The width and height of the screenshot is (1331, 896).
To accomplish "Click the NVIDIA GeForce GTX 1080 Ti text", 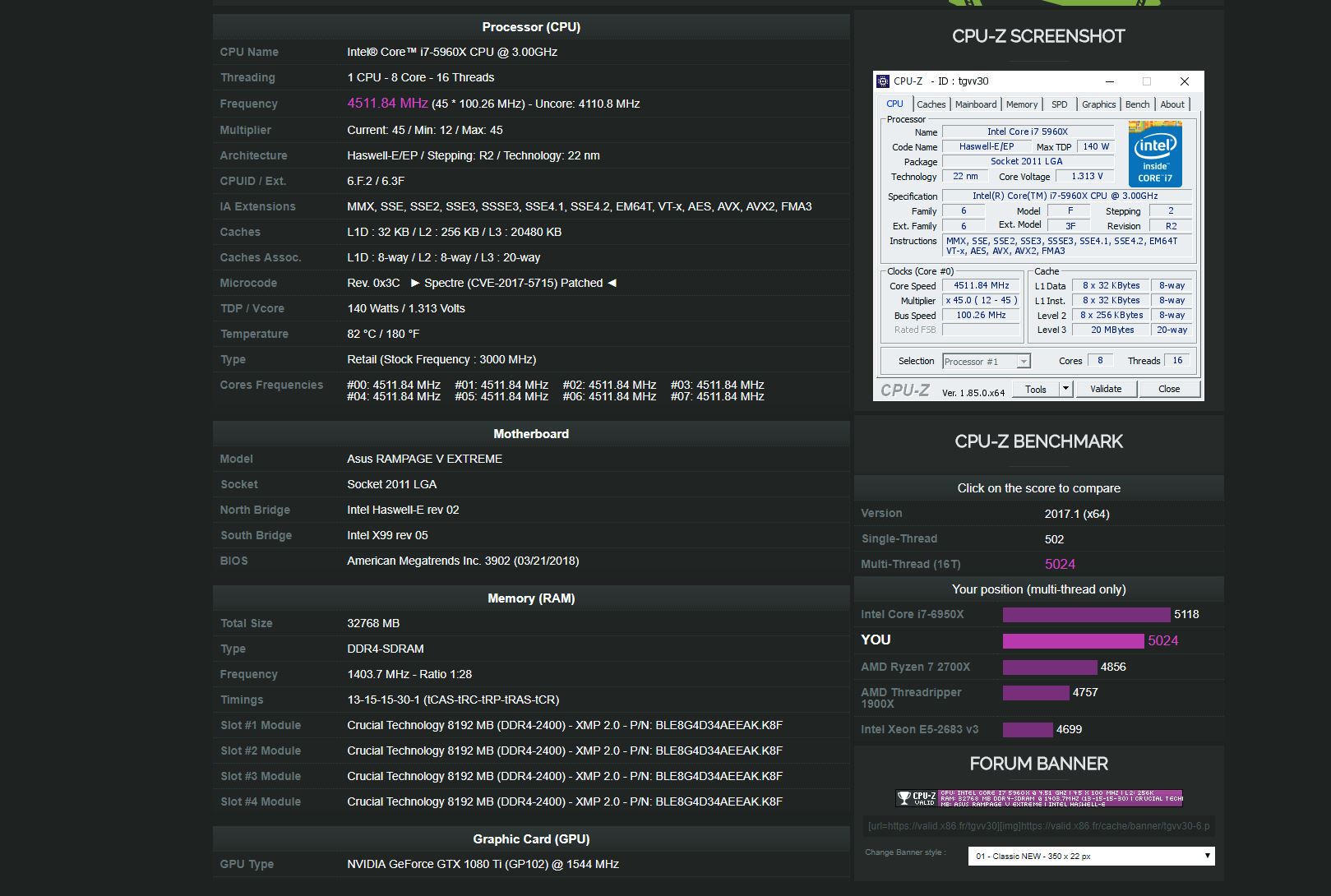I will point(483,864).
